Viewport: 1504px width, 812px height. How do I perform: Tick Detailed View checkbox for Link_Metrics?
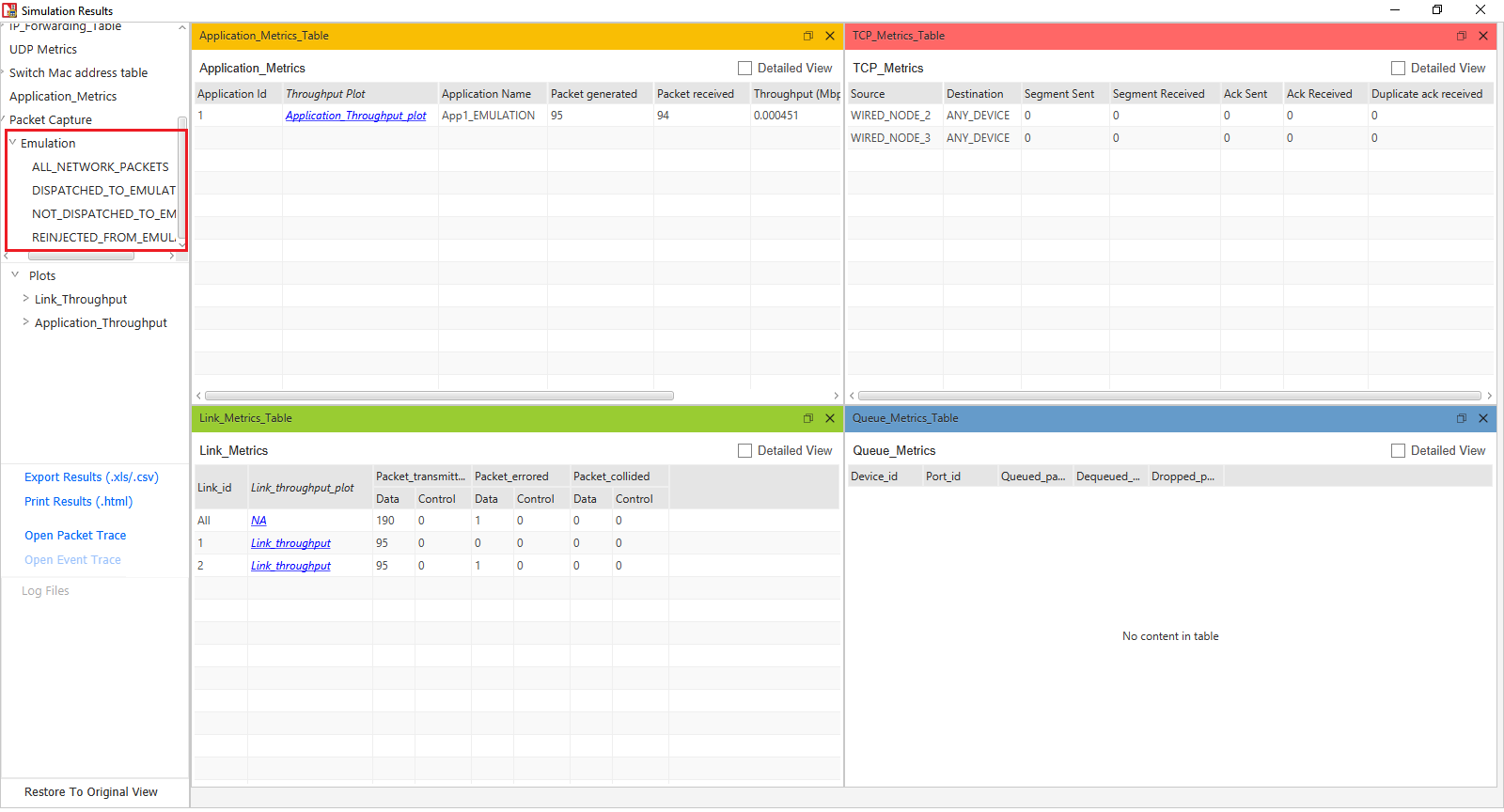tap(745, 451)
